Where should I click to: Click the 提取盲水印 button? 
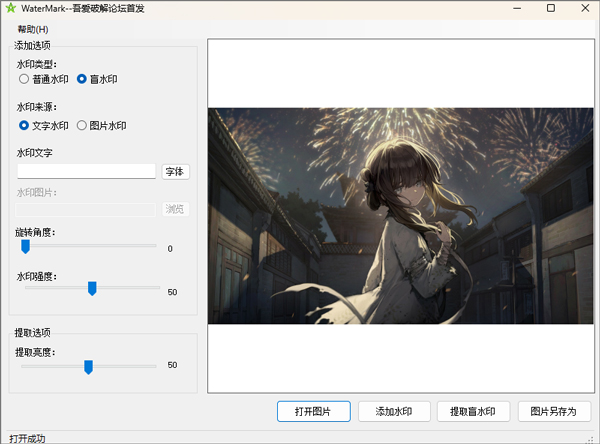point(473,411)
